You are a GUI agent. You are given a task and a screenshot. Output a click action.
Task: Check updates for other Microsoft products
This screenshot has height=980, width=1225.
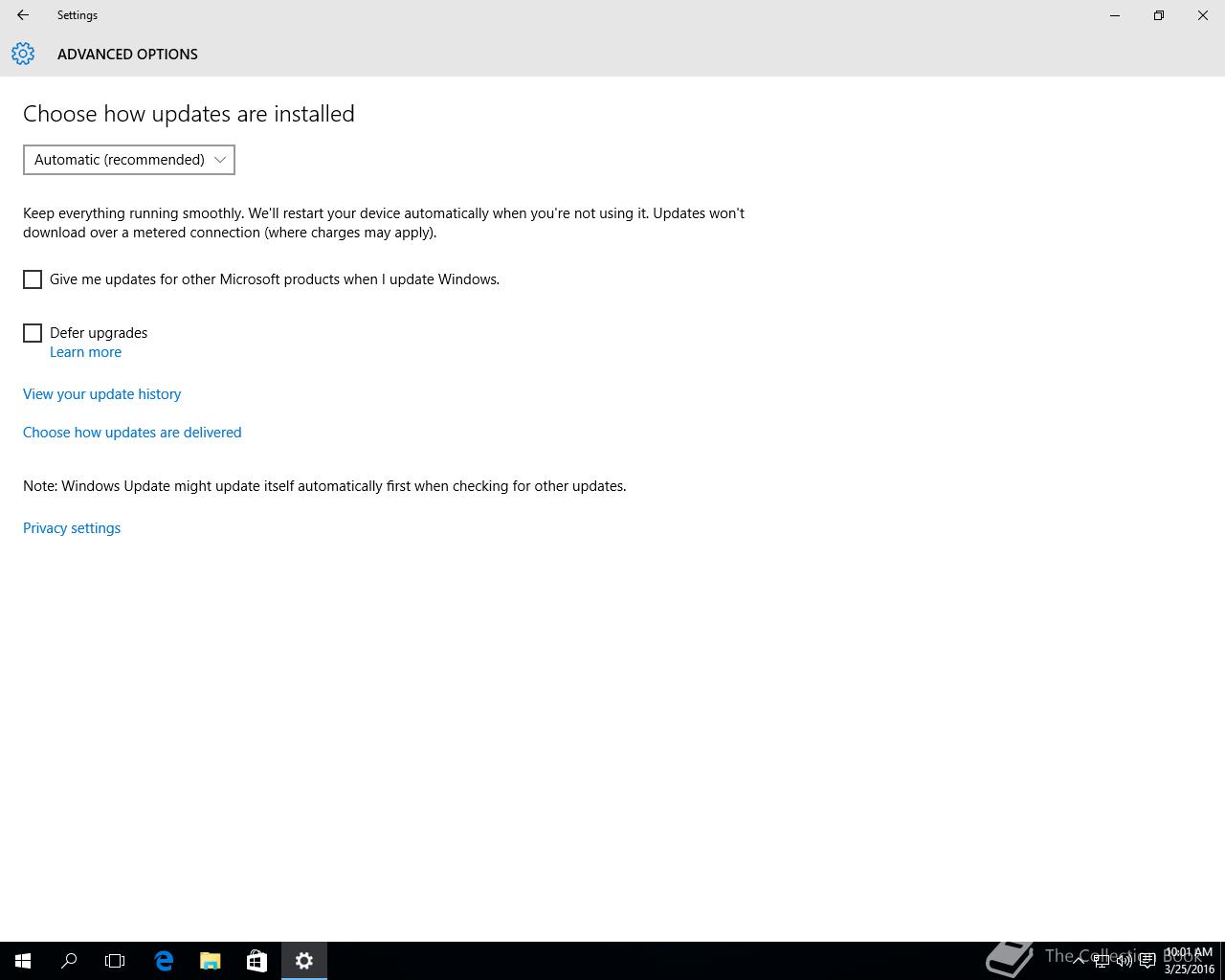click(33, 279)
